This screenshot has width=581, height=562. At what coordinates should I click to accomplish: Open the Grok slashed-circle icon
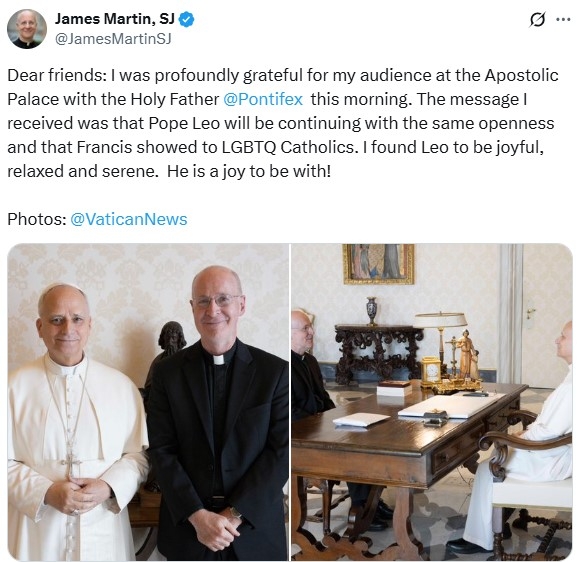coord(537,20)
